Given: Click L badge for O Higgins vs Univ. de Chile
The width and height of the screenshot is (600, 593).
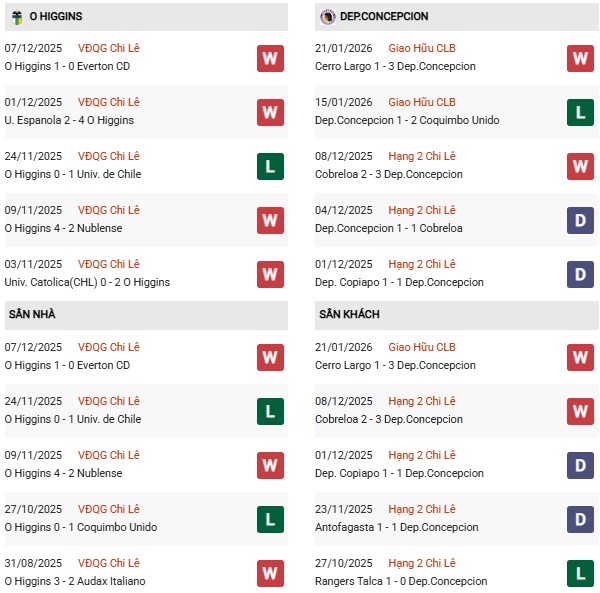Looking at the screenshot, I should coord(270,166).
